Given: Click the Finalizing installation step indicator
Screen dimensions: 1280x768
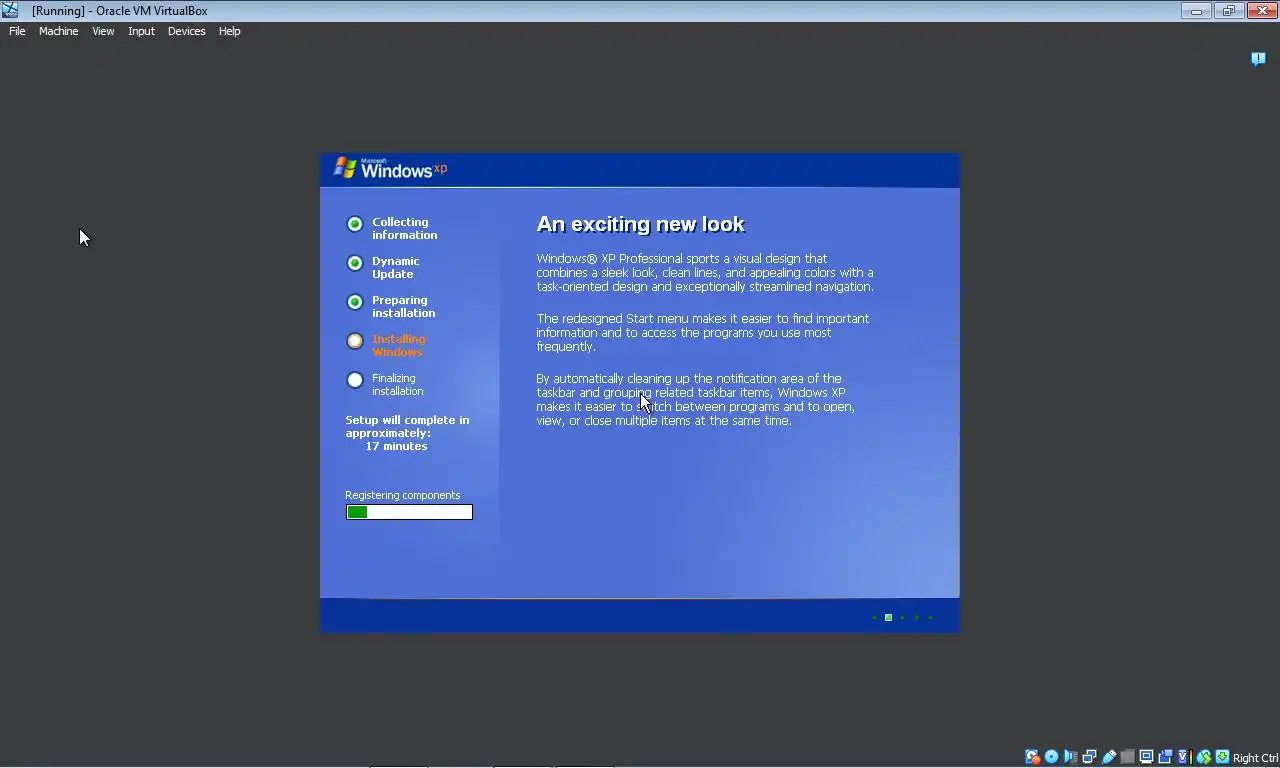Looking at the screenshot, I should click(x=355, y=380).
